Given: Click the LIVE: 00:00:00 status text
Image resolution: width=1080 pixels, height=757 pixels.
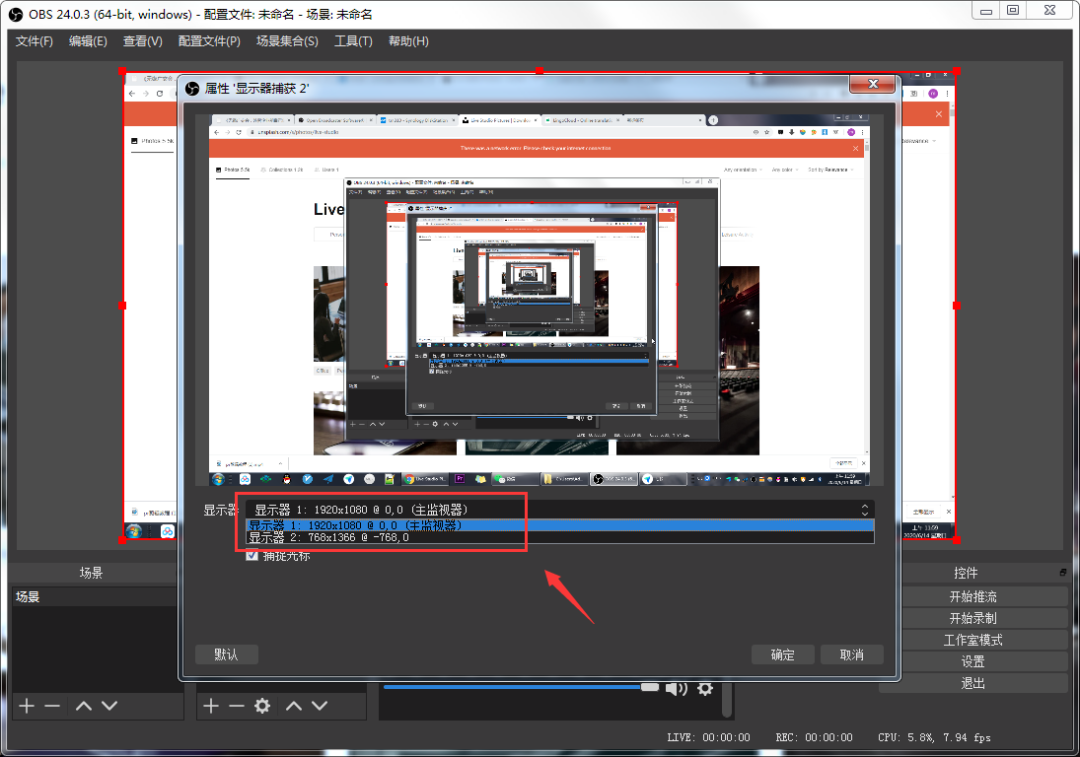Looking at the screenshot, I should (709, 737).
